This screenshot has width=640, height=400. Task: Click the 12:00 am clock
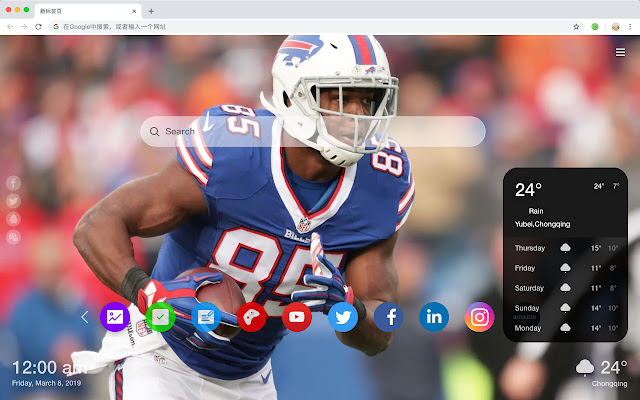(x=49, y=368)
